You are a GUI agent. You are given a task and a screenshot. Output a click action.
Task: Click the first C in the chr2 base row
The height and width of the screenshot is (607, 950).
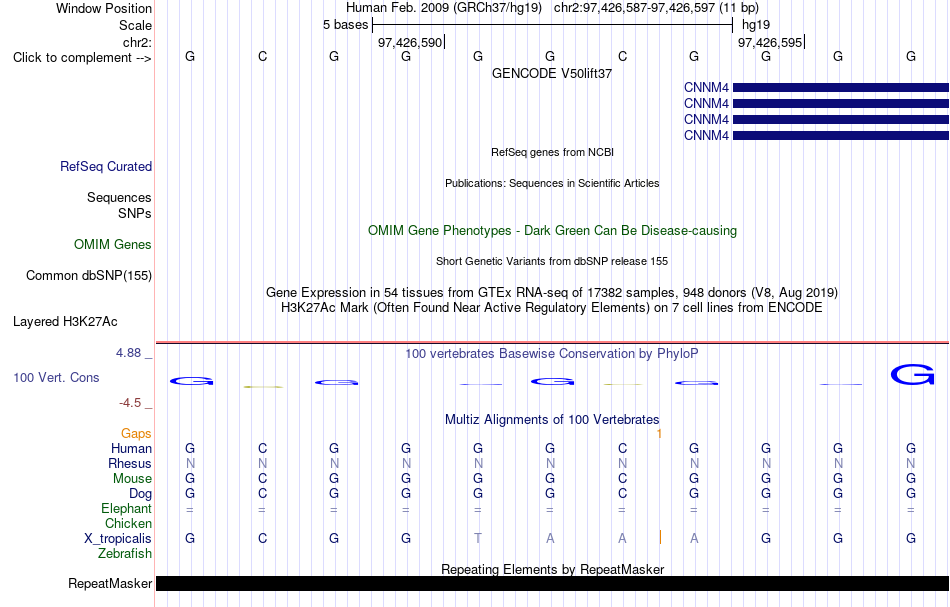click(262, 57)
